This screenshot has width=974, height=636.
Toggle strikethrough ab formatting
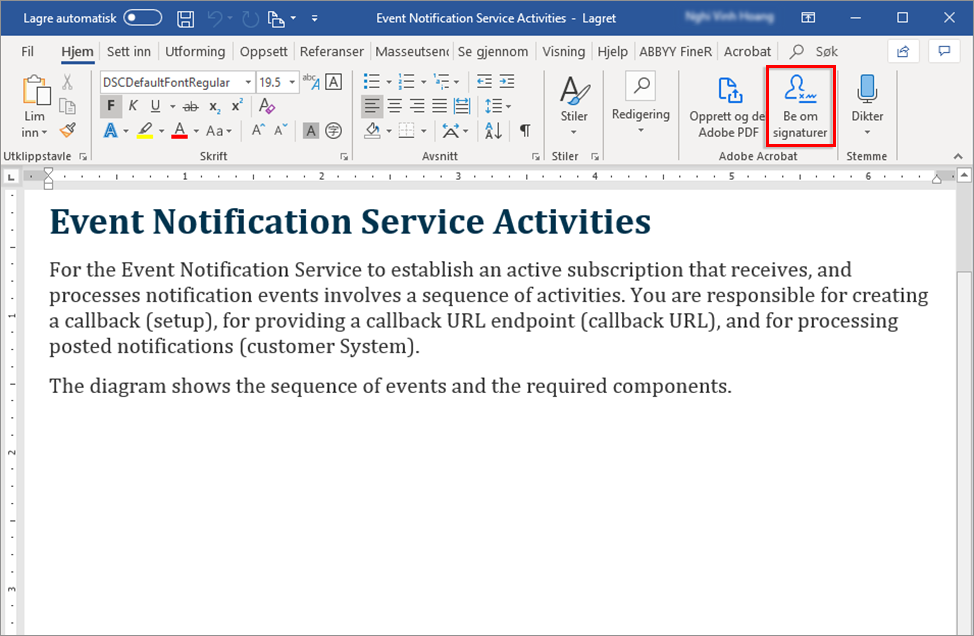(191, 107)
